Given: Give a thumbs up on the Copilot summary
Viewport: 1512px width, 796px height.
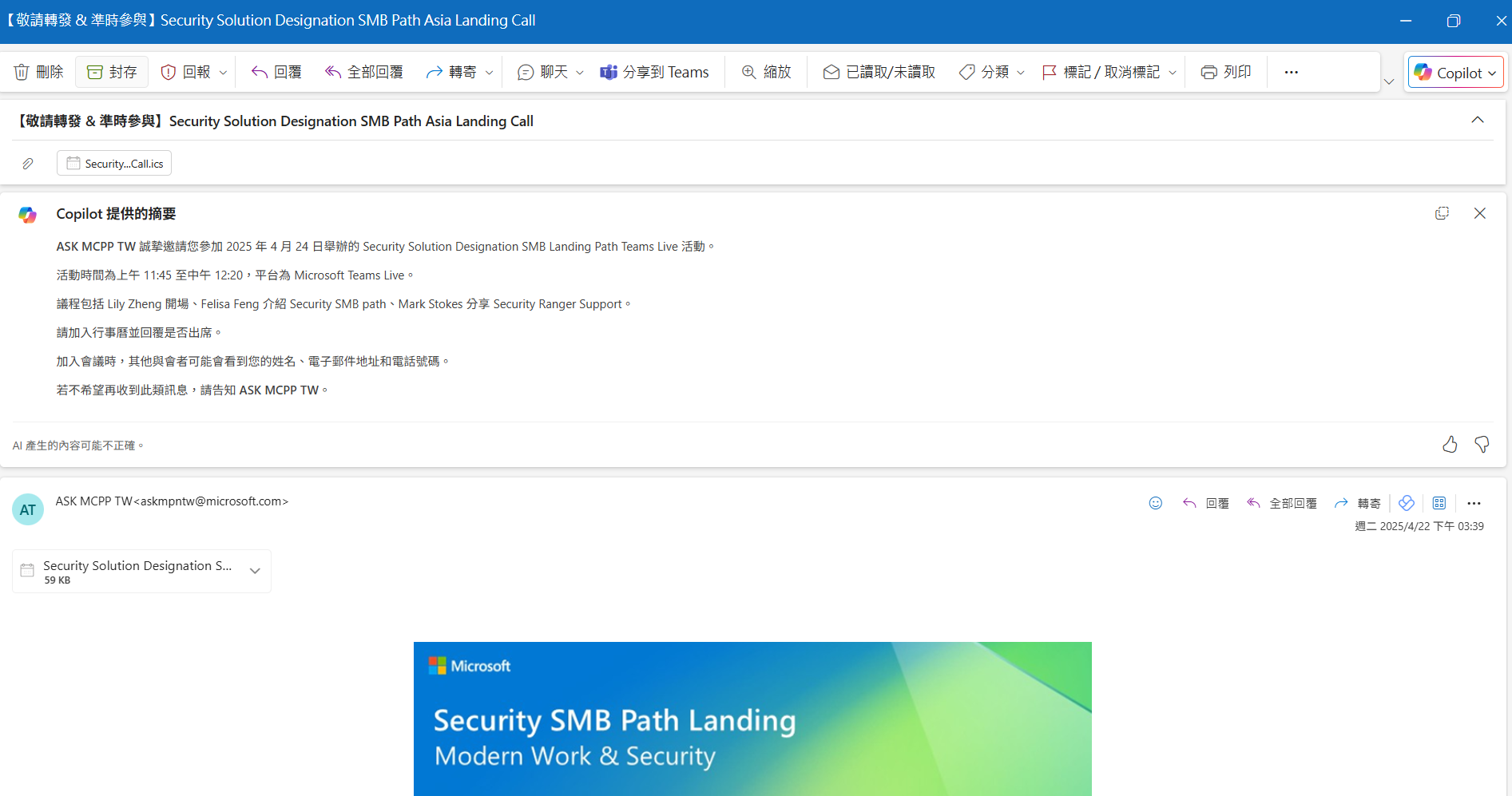Looking at the screenshot, I should click(x=1450, y=445).
